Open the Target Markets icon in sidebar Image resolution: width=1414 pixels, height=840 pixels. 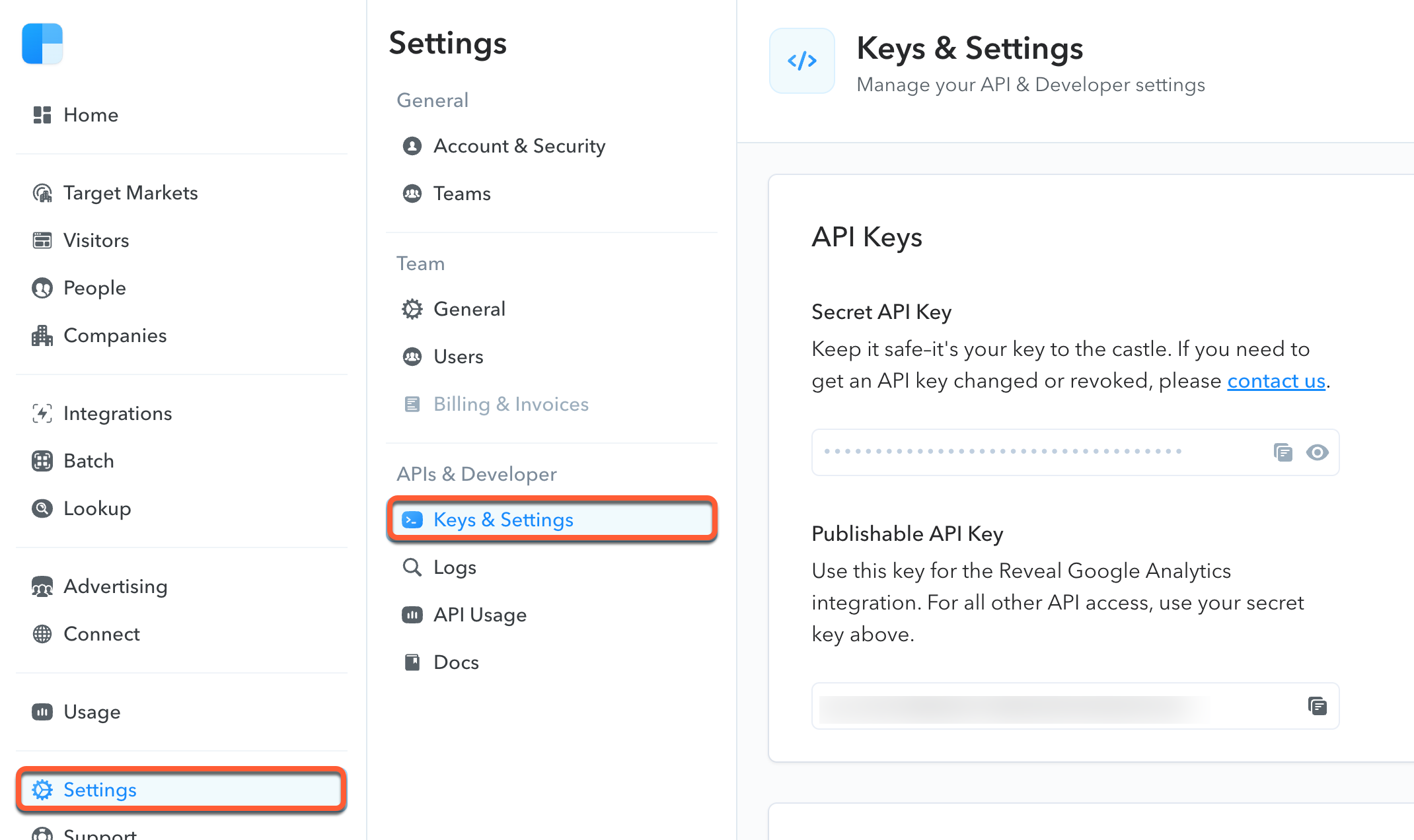tap(42, 193)
